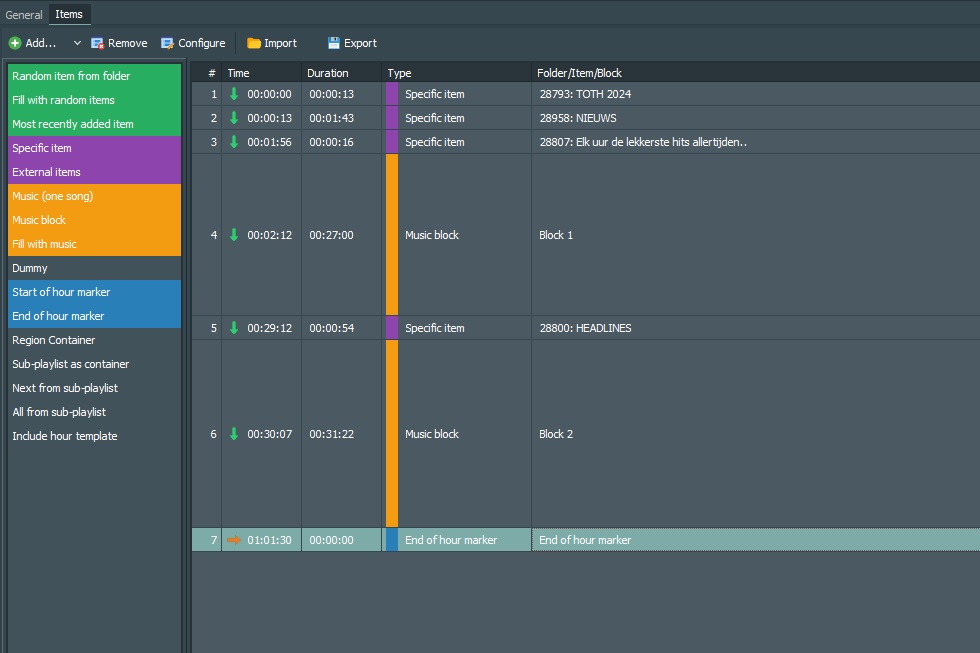Image resolution: width=980 pixels, height=653 pixels.
Task: Open Configure from the toolbar
Action: click(x=193, y=43)
